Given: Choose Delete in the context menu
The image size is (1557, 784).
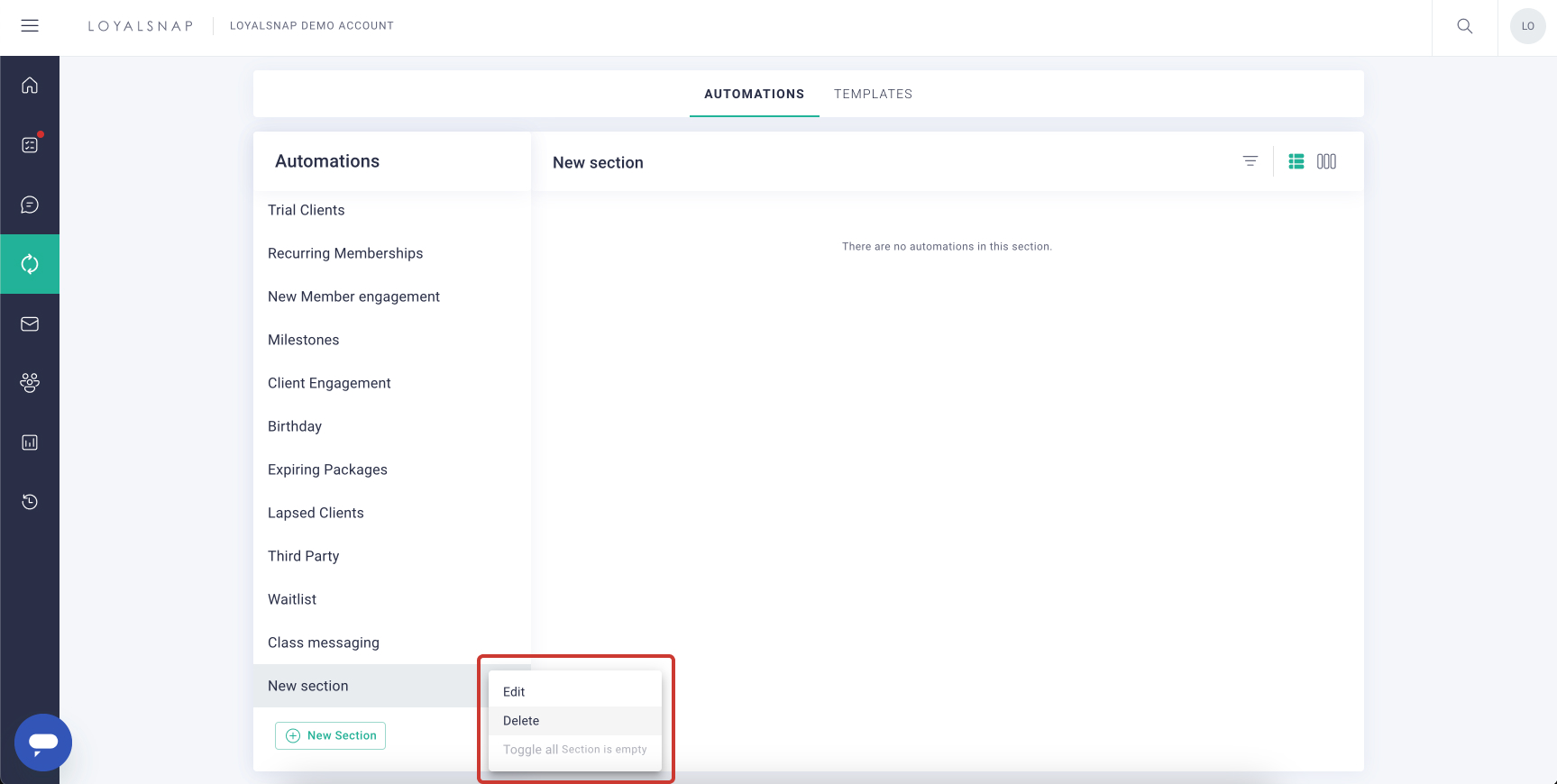Looking at the screenshot, I should [x=575, y=721].
